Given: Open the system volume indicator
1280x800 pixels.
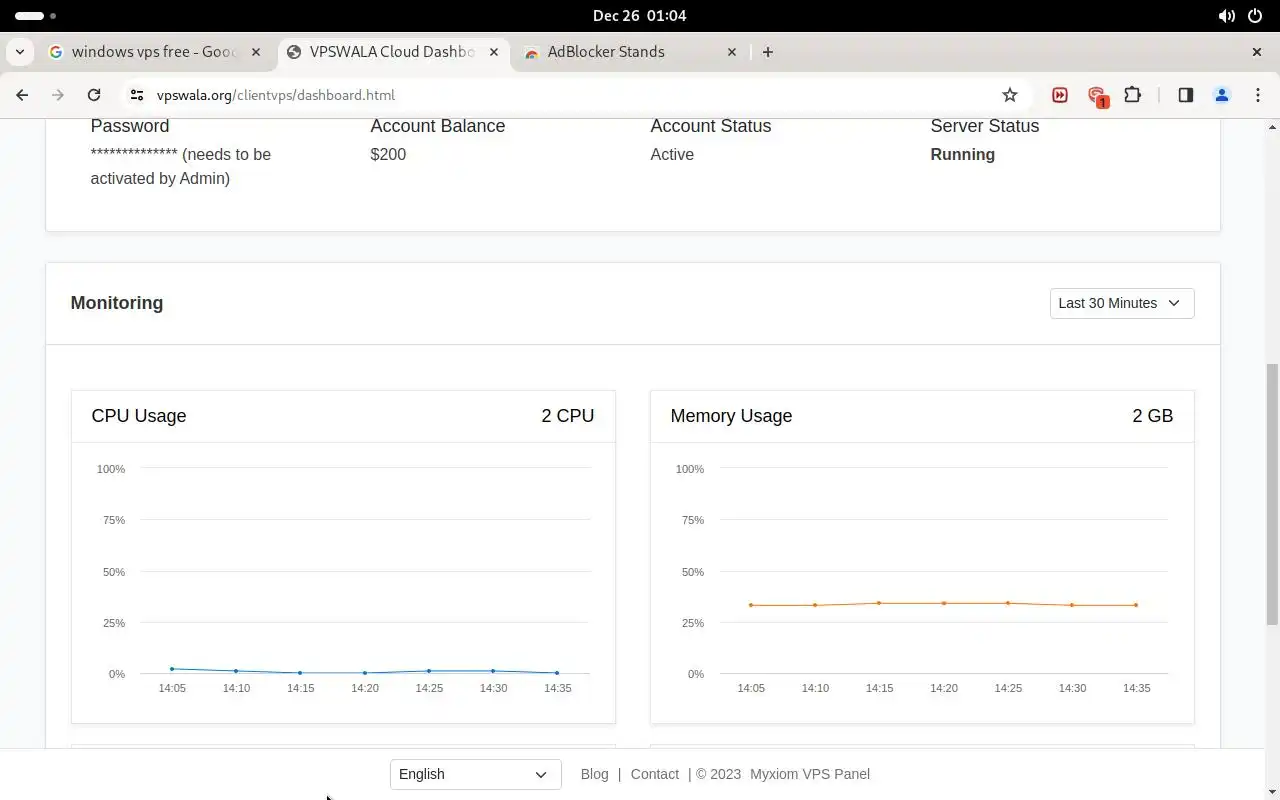Looking at the screenshot, I should (x=1226, y=16).
